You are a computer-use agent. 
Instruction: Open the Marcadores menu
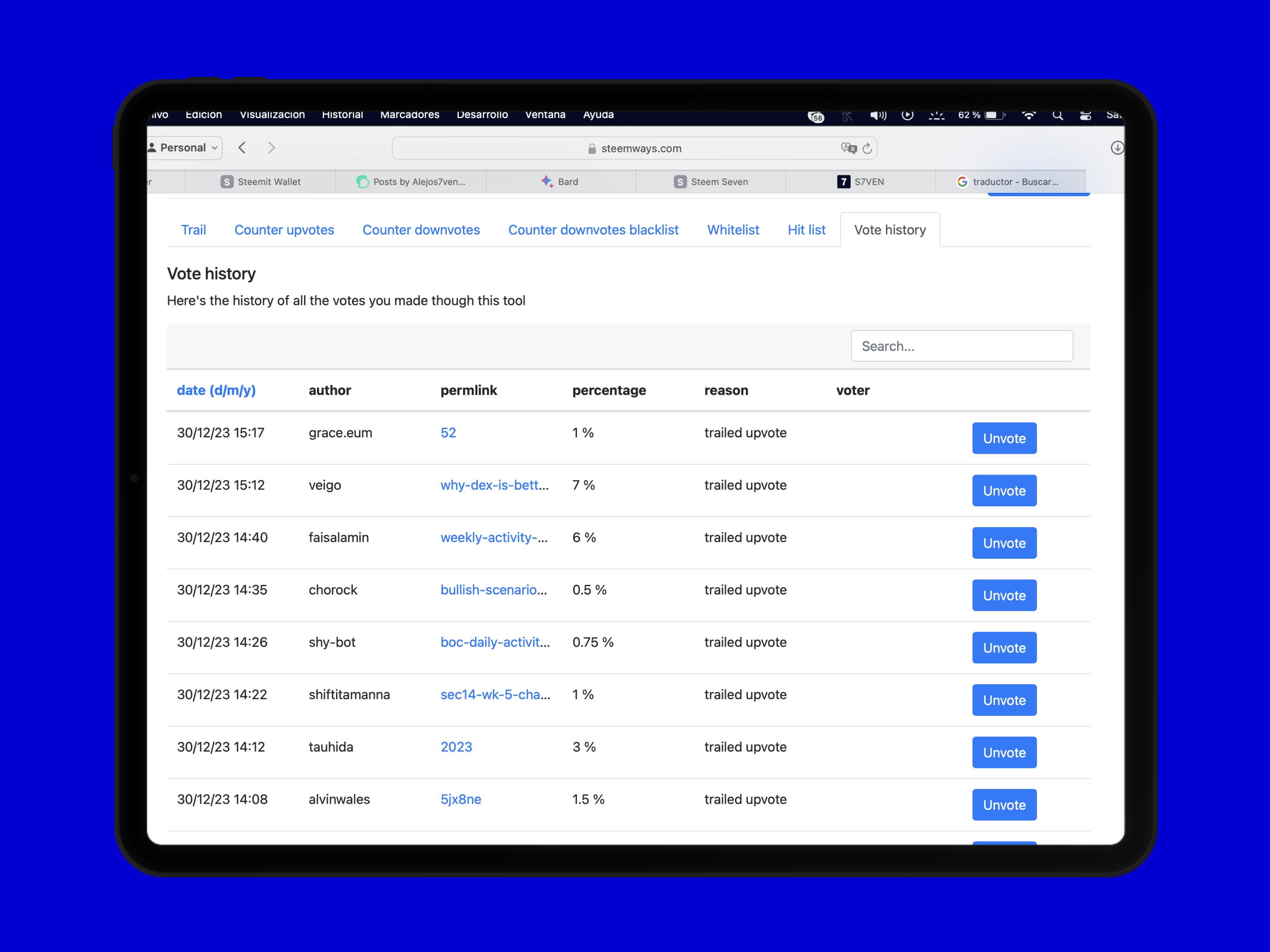(x=410, y=115)
